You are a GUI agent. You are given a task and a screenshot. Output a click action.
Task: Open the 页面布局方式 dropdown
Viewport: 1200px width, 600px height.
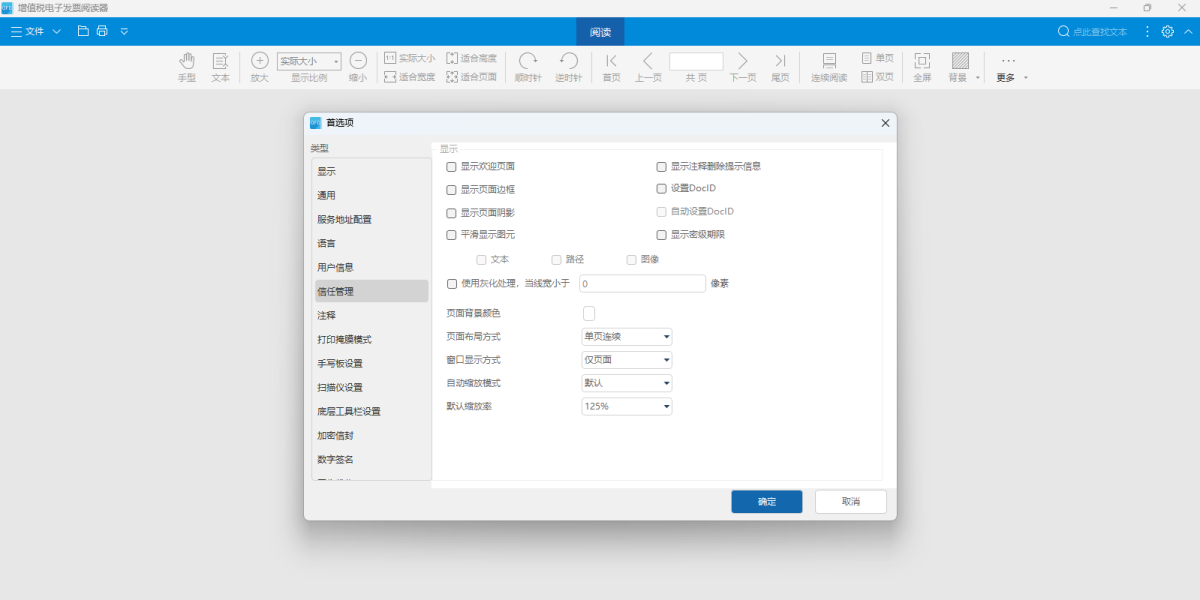pos(626,337)
